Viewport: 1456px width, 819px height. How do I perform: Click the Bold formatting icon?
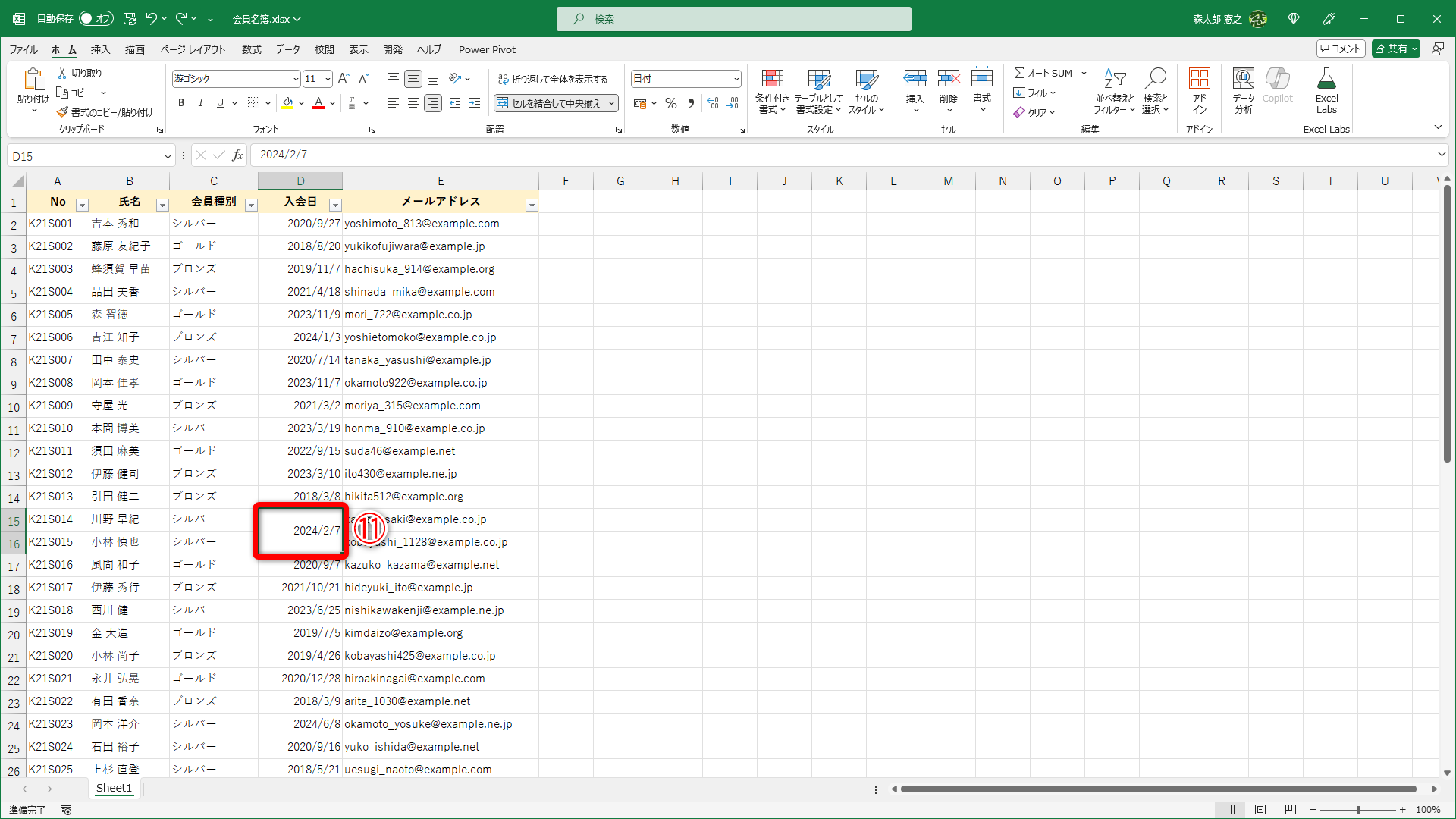tap(181, 103)
